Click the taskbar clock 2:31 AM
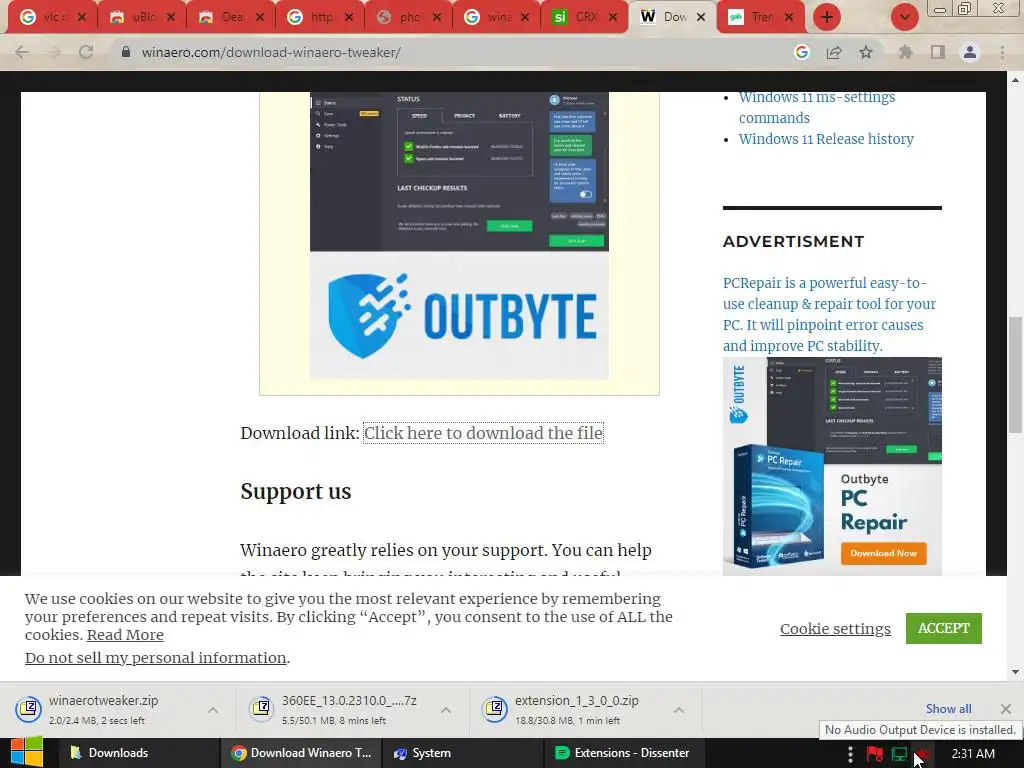1024x768 pixels. coord(973,754)
